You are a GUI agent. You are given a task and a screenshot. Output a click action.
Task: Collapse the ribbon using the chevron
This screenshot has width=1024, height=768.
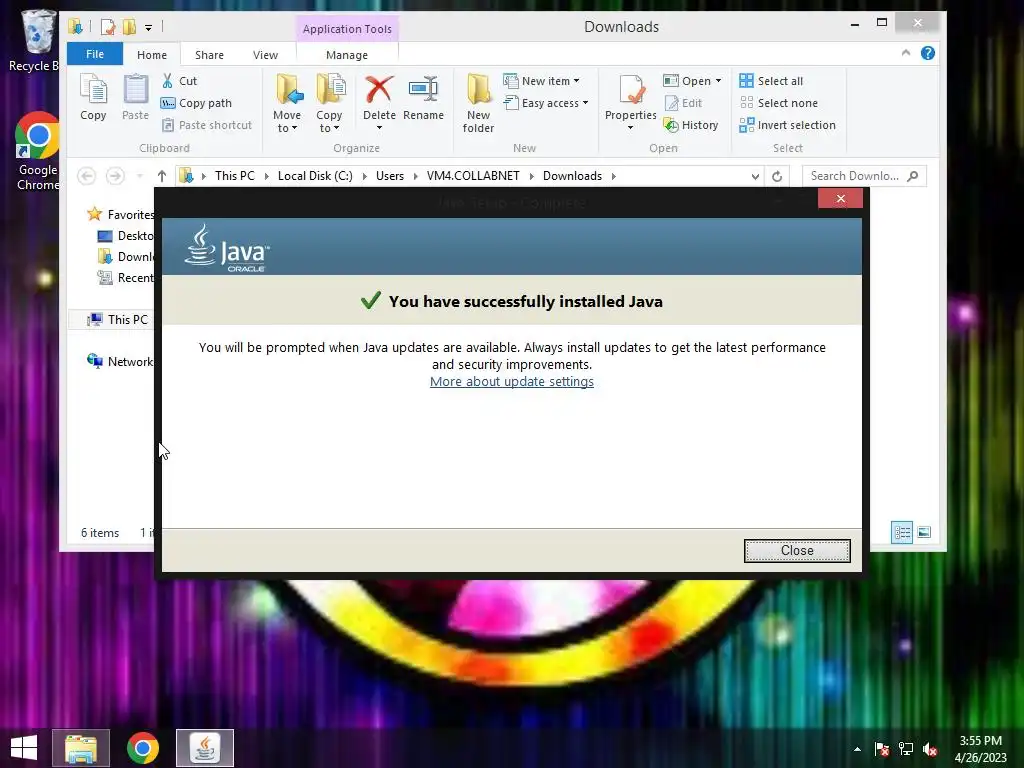click(906, 53)
